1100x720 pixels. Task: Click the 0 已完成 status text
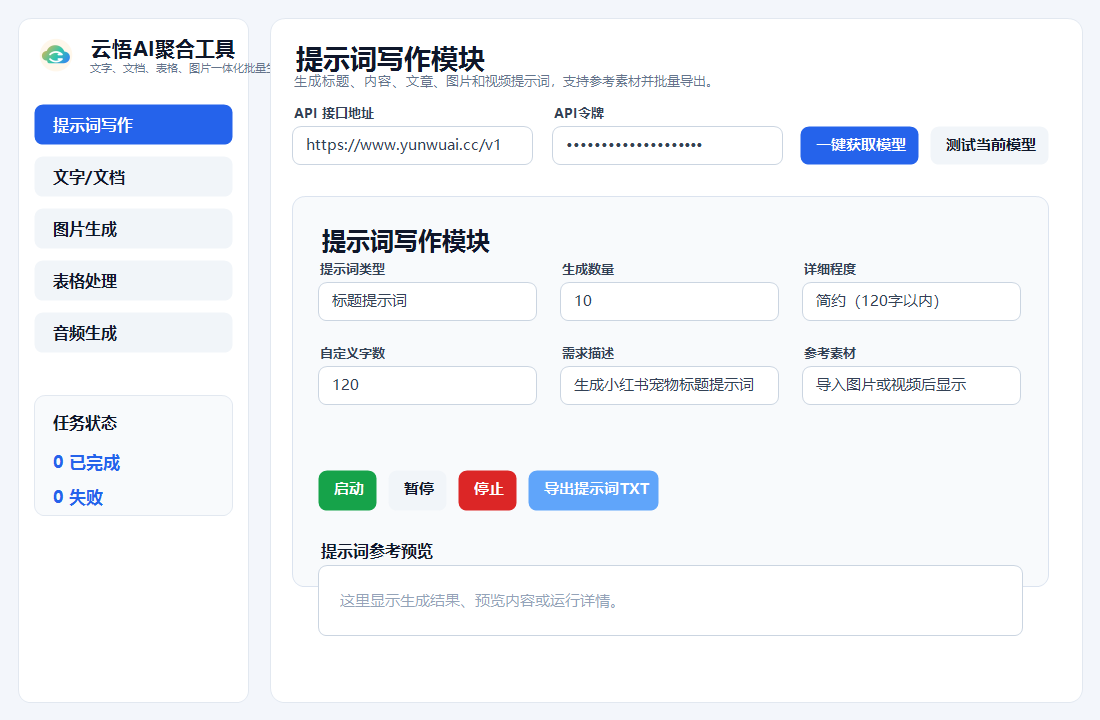click(x=86, y=462)
